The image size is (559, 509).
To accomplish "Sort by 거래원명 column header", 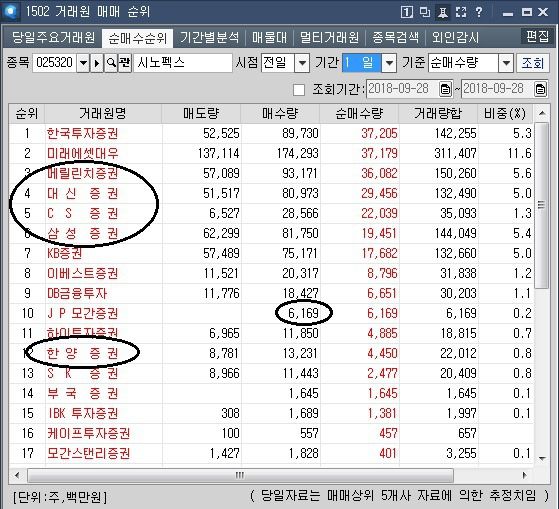I will tap(103, 114).
